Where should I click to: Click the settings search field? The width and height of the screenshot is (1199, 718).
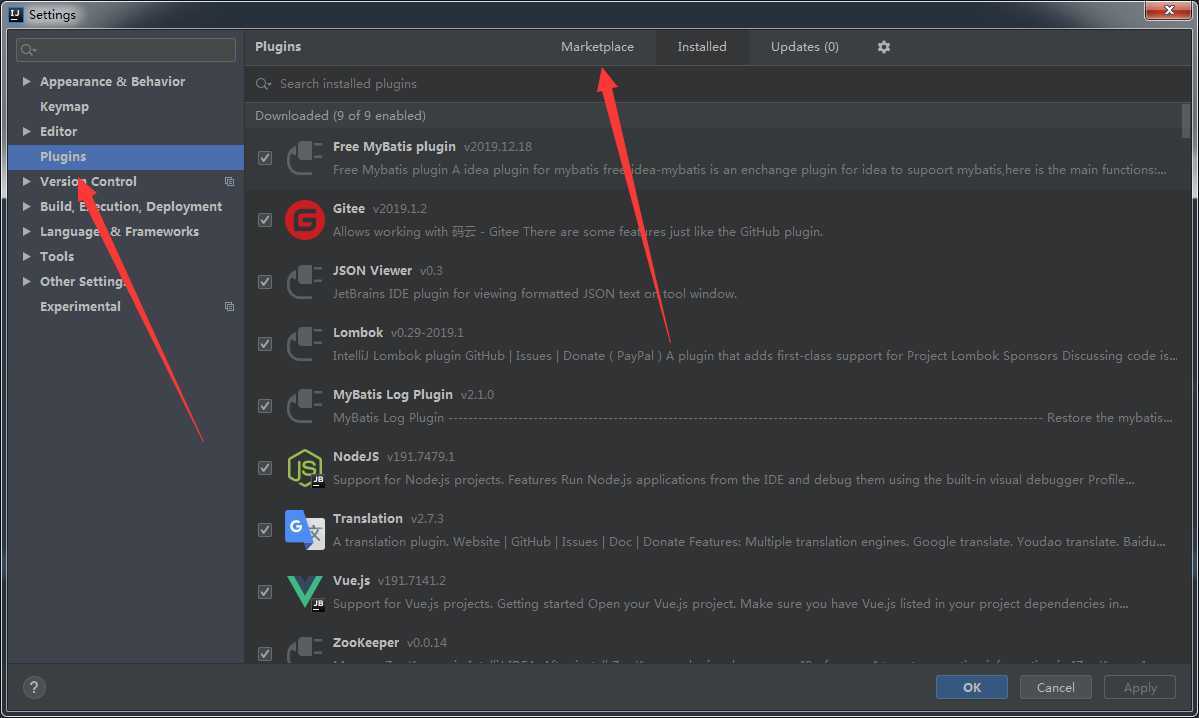click(125, 50)
